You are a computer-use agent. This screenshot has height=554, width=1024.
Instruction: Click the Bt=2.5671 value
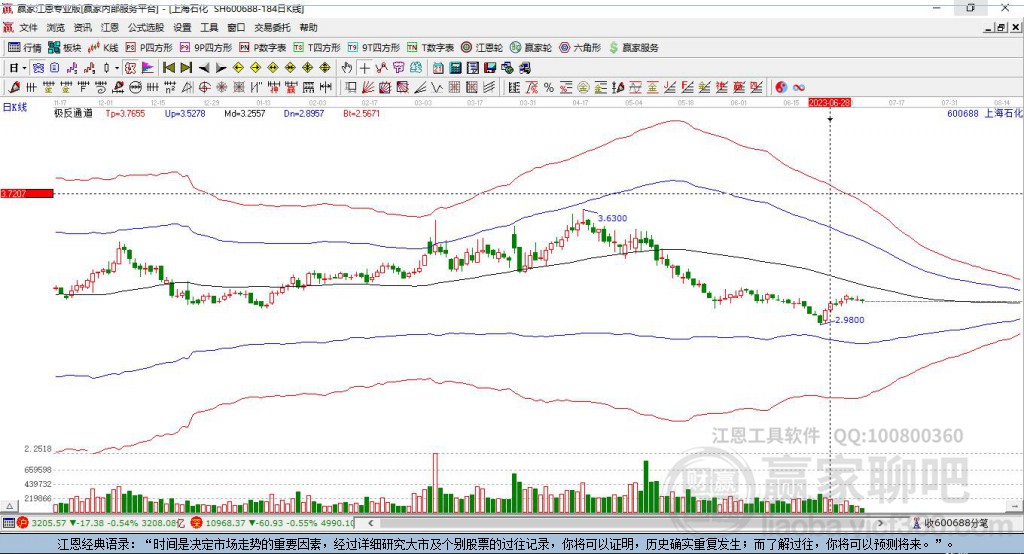[361, 113]
